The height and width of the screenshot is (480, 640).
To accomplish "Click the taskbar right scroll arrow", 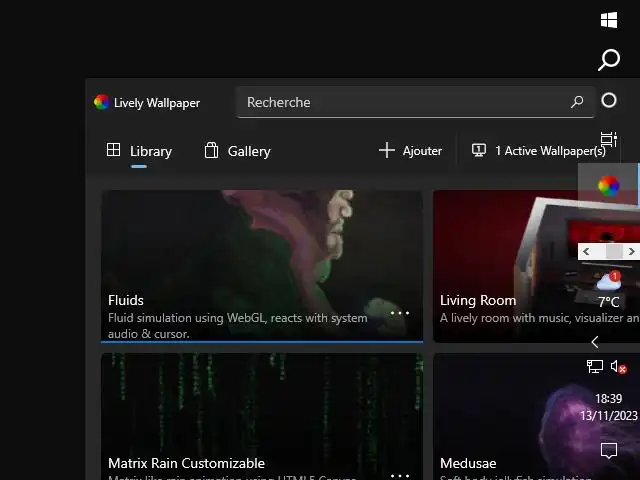I will pyautogui.click(x=631, y=251).
